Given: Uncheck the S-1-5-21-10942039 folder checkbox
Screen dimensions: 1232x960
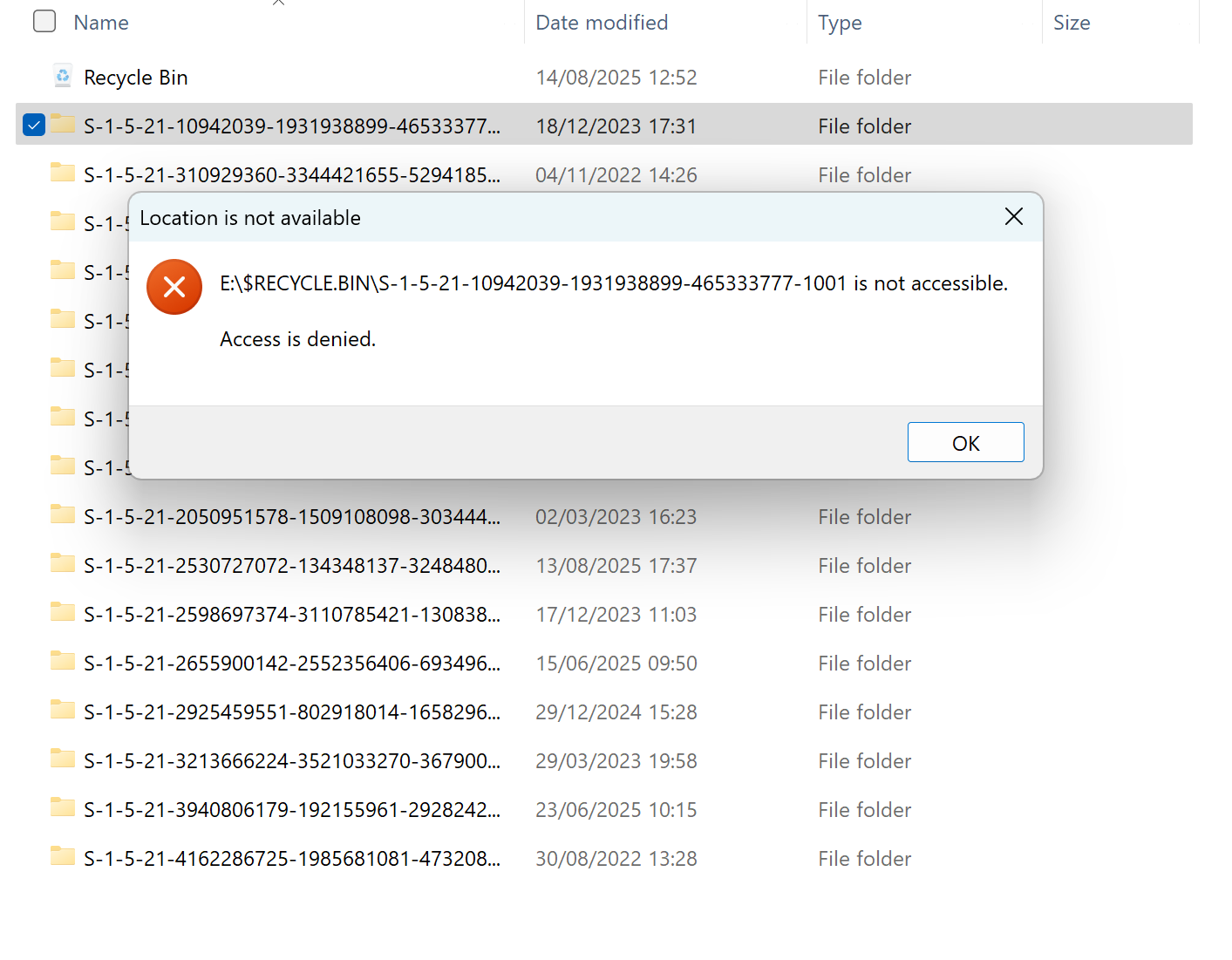Looking at the screenshot, I should pyautogui.click(x=34, y=125).
